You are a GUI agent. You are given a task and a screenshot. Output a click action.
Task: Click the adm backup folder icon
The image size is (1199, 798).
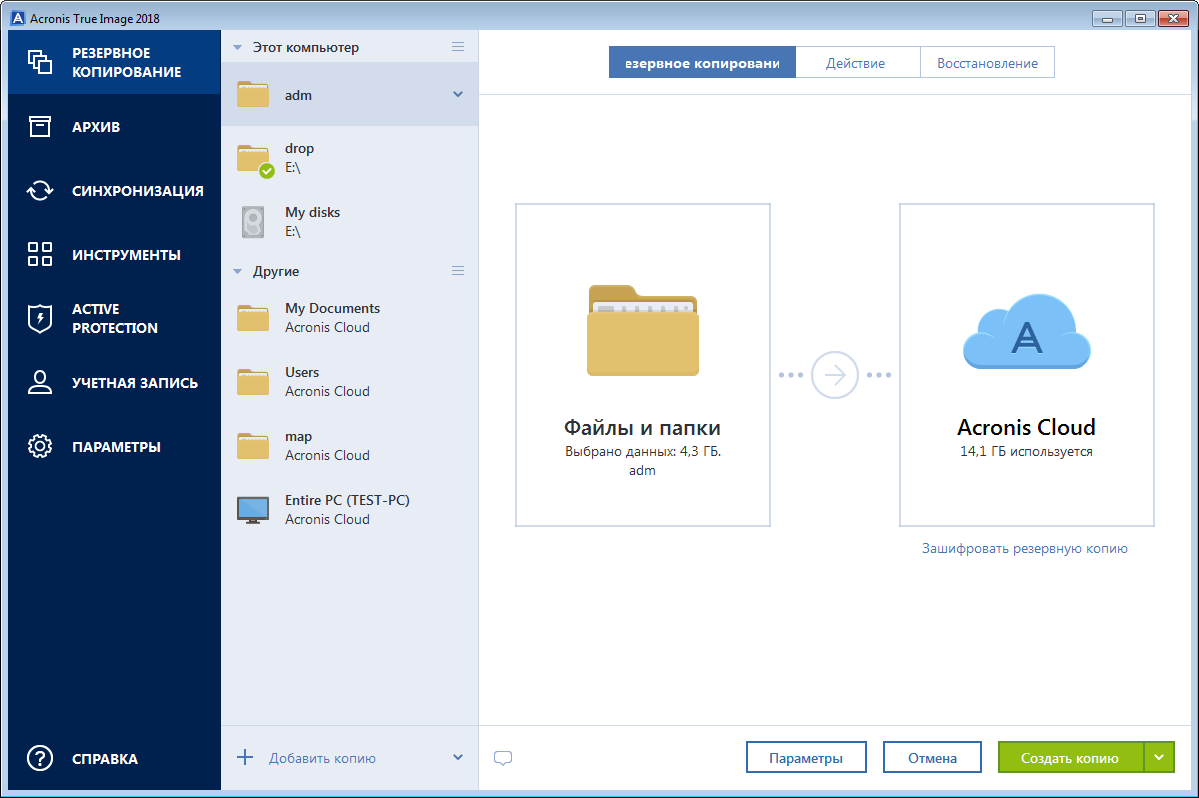tap(252, 95)
